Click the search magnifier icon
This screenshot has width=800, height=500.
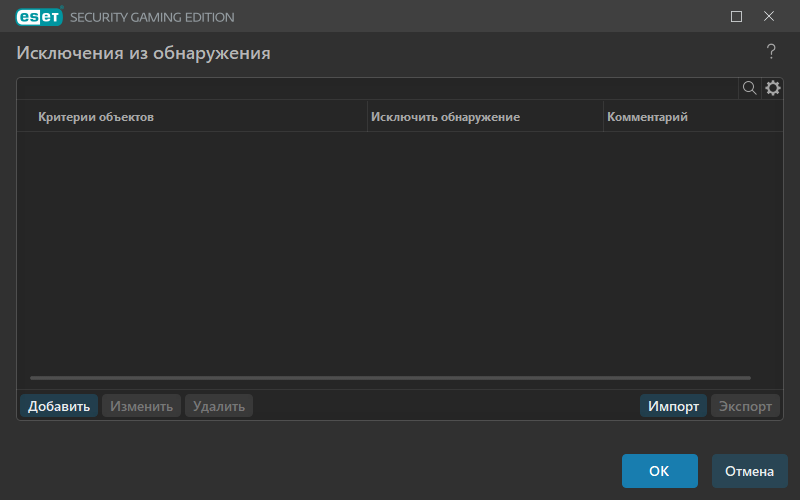(x=749, y=88)
